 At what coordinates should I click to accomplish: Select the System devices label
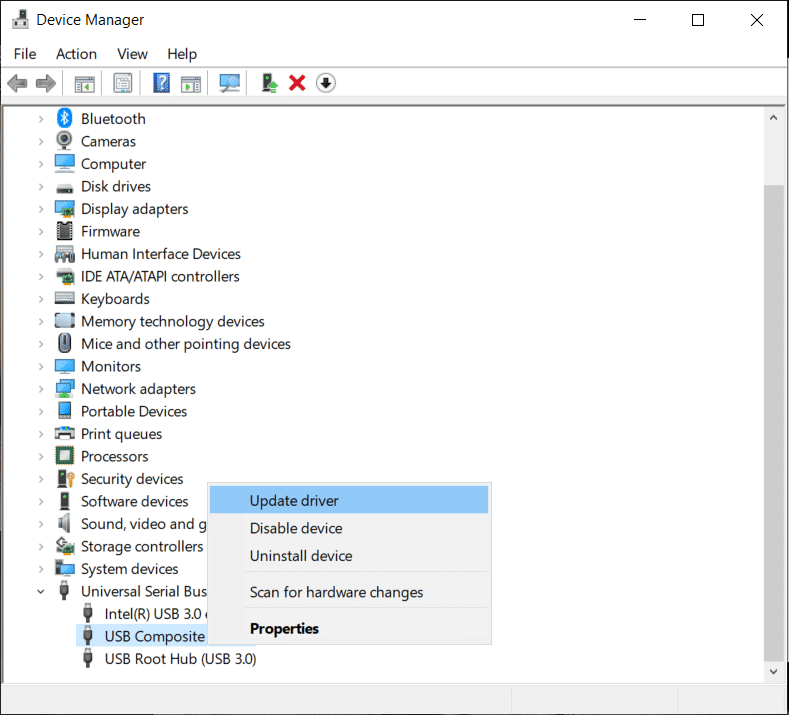[x=130, y=569]
